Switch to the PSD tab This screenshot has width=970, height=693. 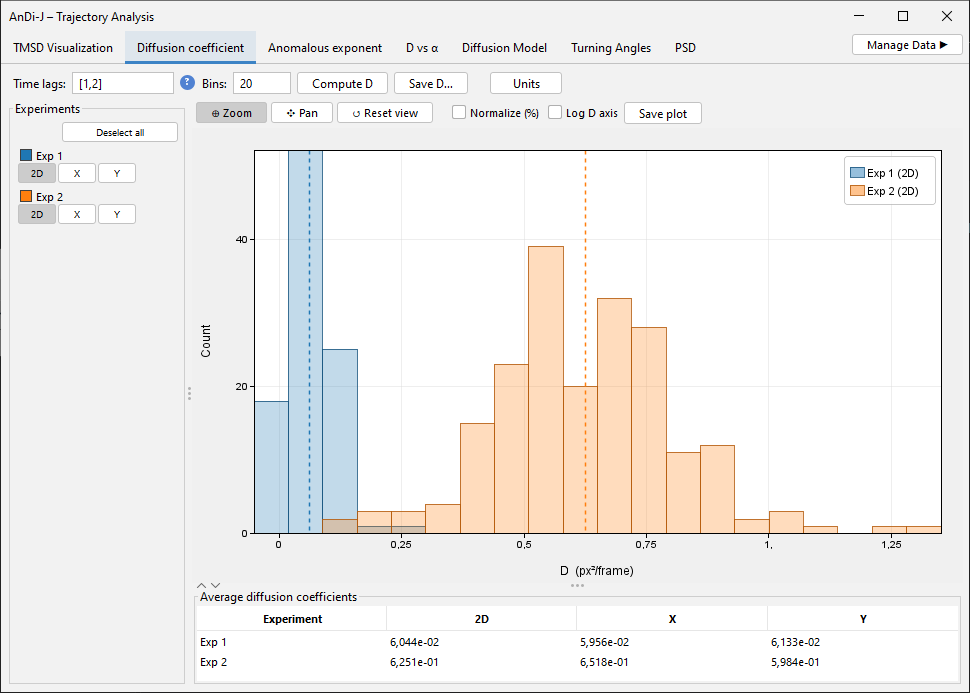click(x=685, y=48)
